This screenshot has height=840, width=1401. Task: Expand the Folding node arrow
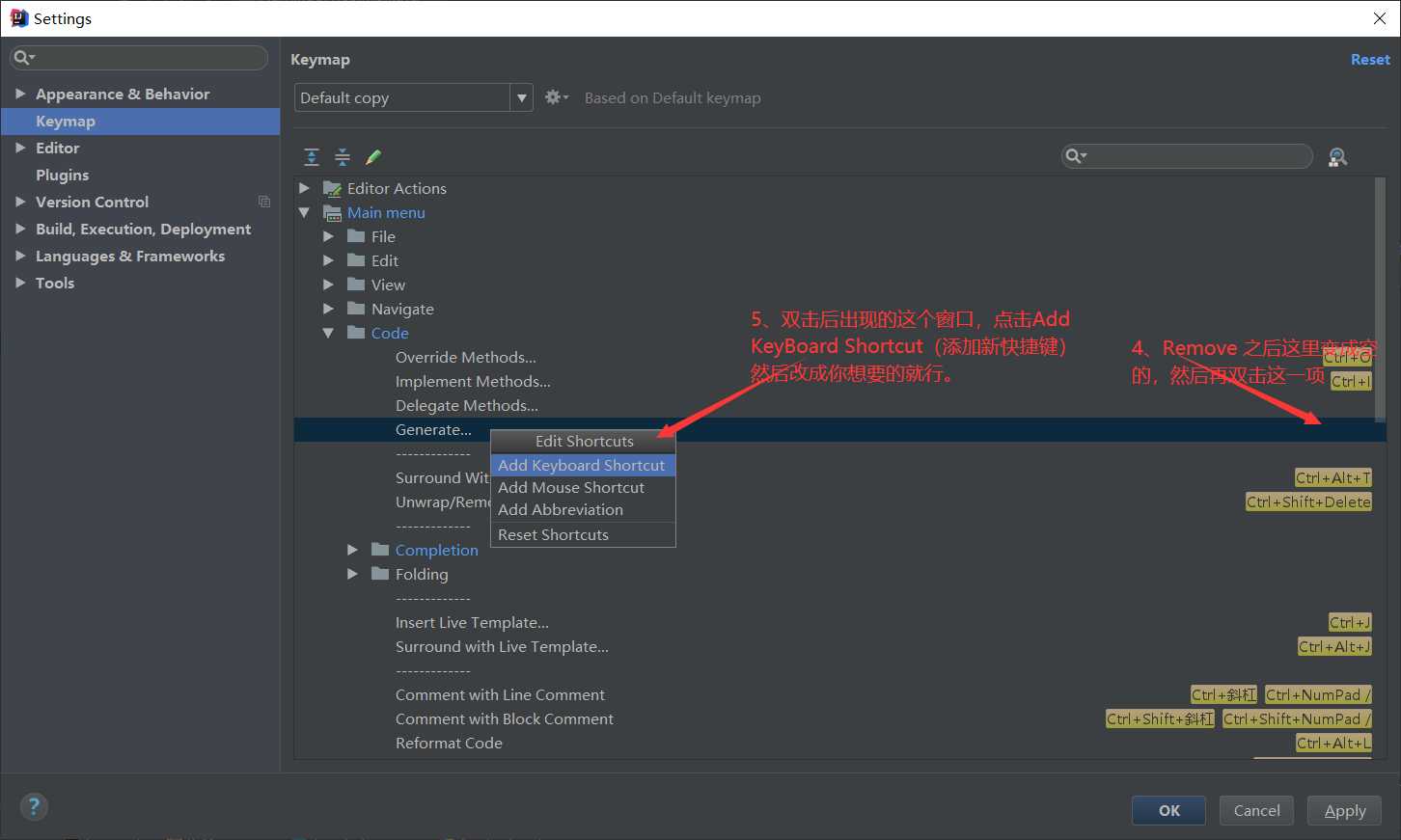pyautogui.click(x=352, y=574)
